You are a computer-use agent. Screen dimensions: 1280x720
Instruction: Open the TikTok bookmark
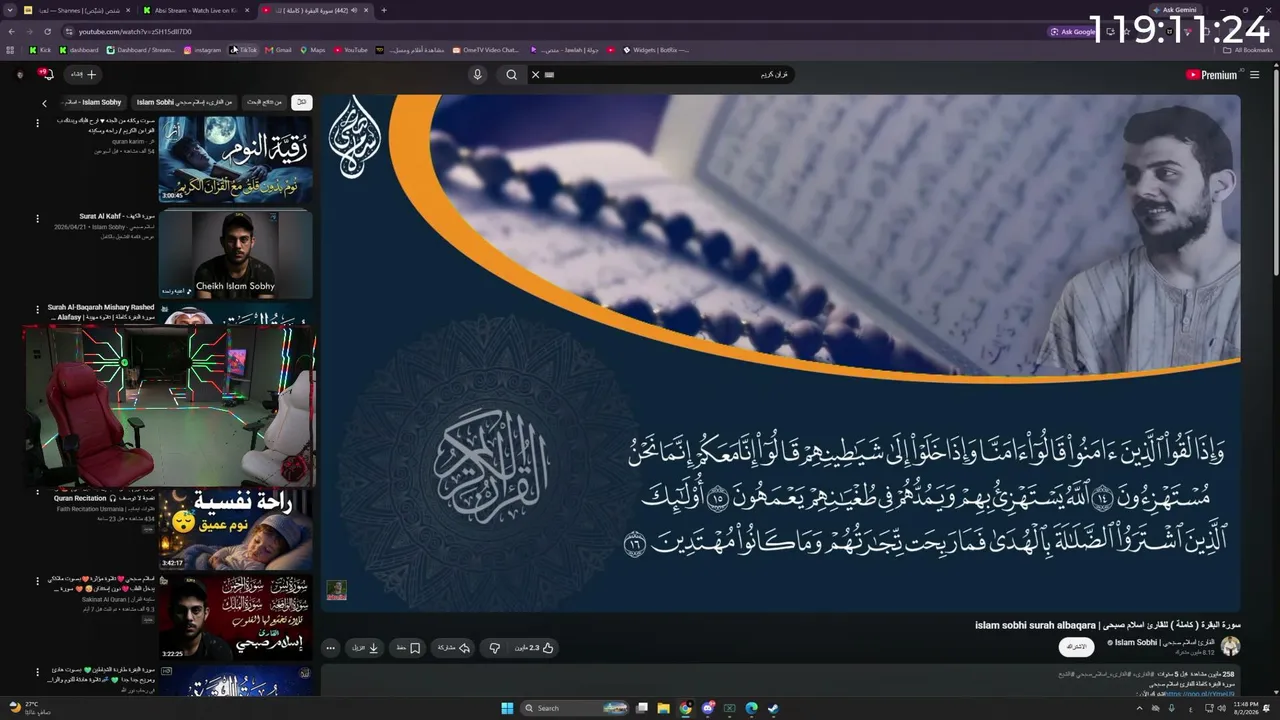point(244,50)
